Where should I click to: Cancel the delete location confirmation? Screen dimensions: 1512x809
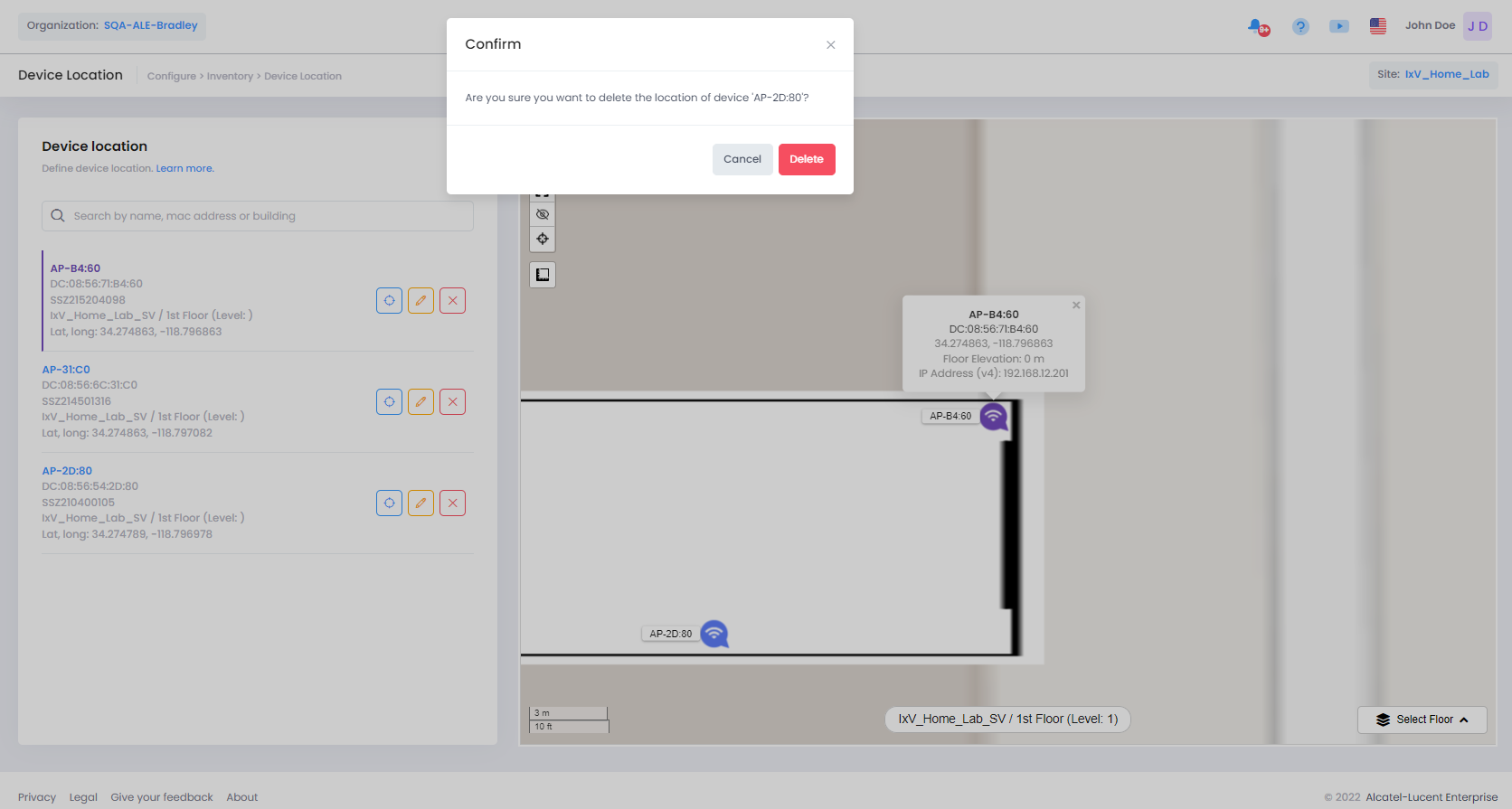(x=742, y=159)
